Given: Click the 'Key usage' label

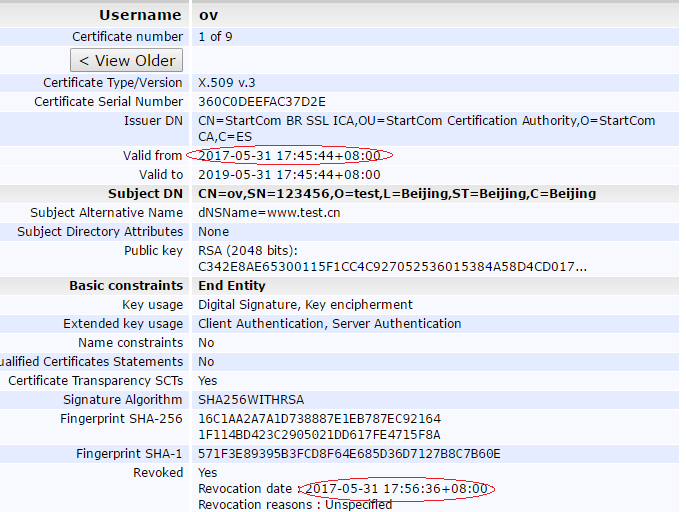Looking at the screenshot, I should pyautogui.click(x=152, y=305).
